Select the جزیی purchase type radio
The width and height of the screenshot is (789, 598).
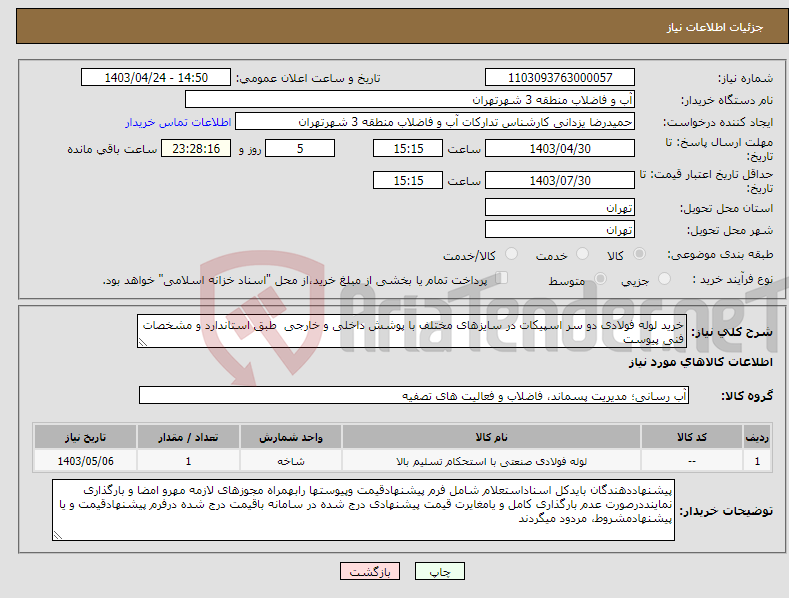coord(664,279)
